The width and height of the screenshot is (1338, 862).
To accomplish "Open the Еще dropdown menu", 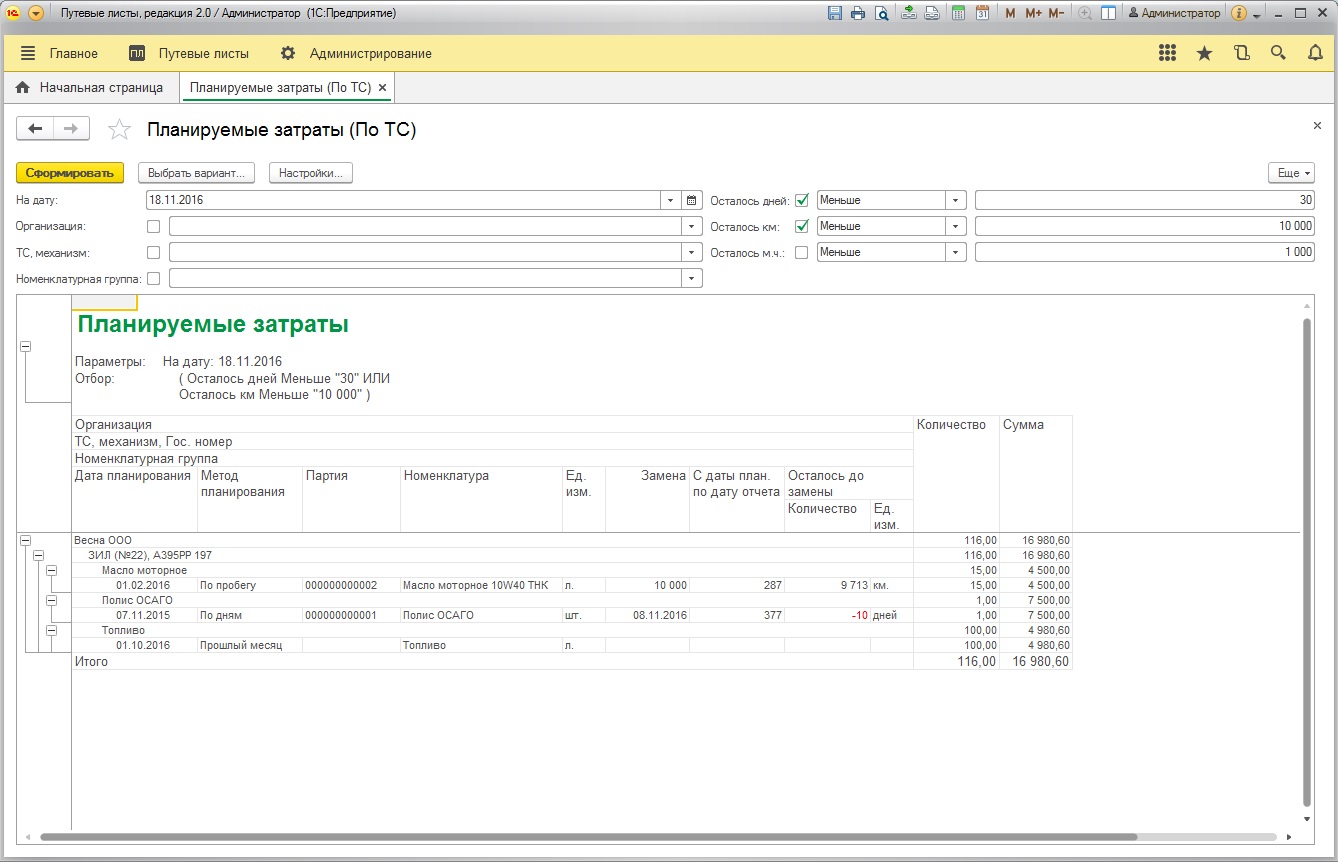I will tap(1291, 173).
